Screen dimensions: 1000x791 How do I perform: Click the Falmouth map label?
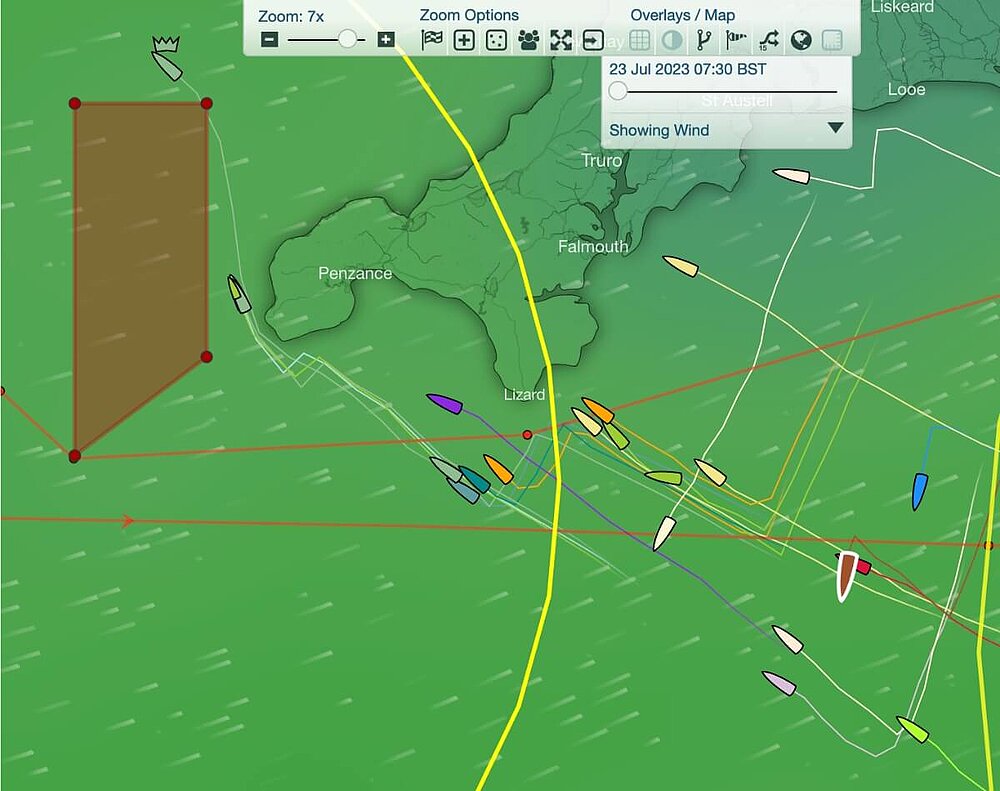pyautogui.click(x=593, y=246)
